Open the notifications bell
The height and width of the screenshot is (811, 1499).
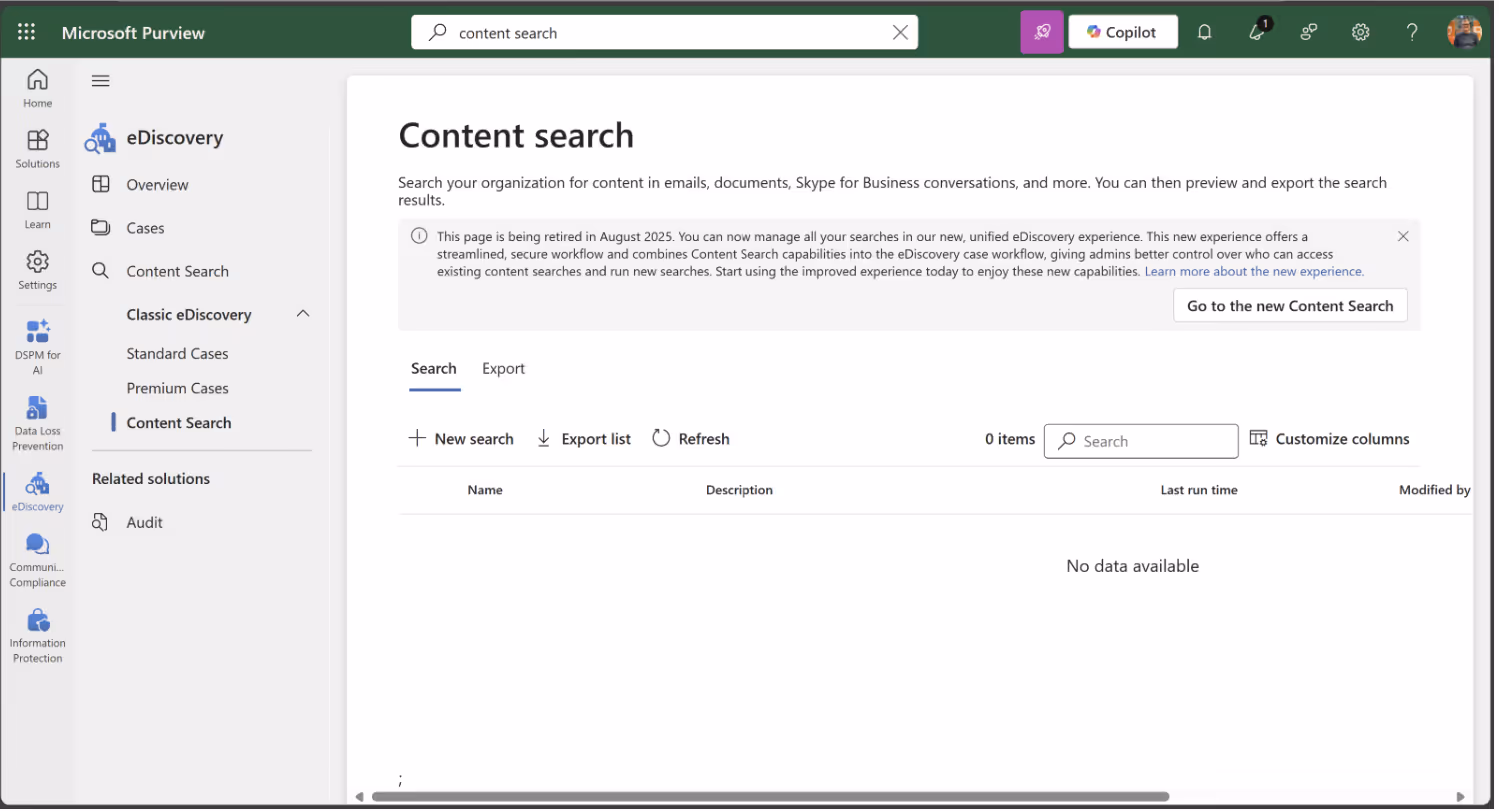click(1204, 32)
